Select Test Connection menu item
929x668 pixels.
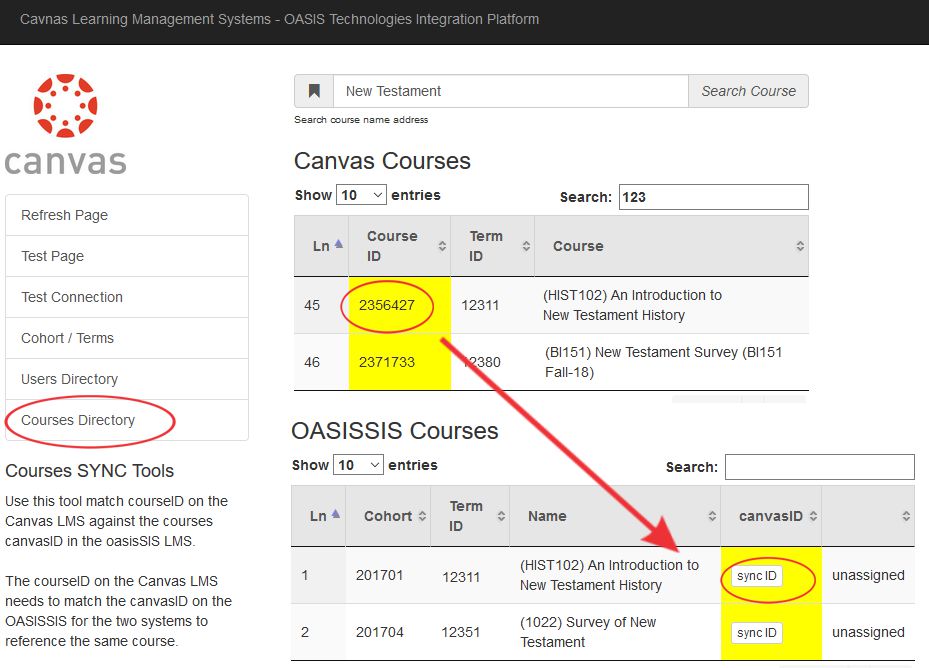click(127, 297)
